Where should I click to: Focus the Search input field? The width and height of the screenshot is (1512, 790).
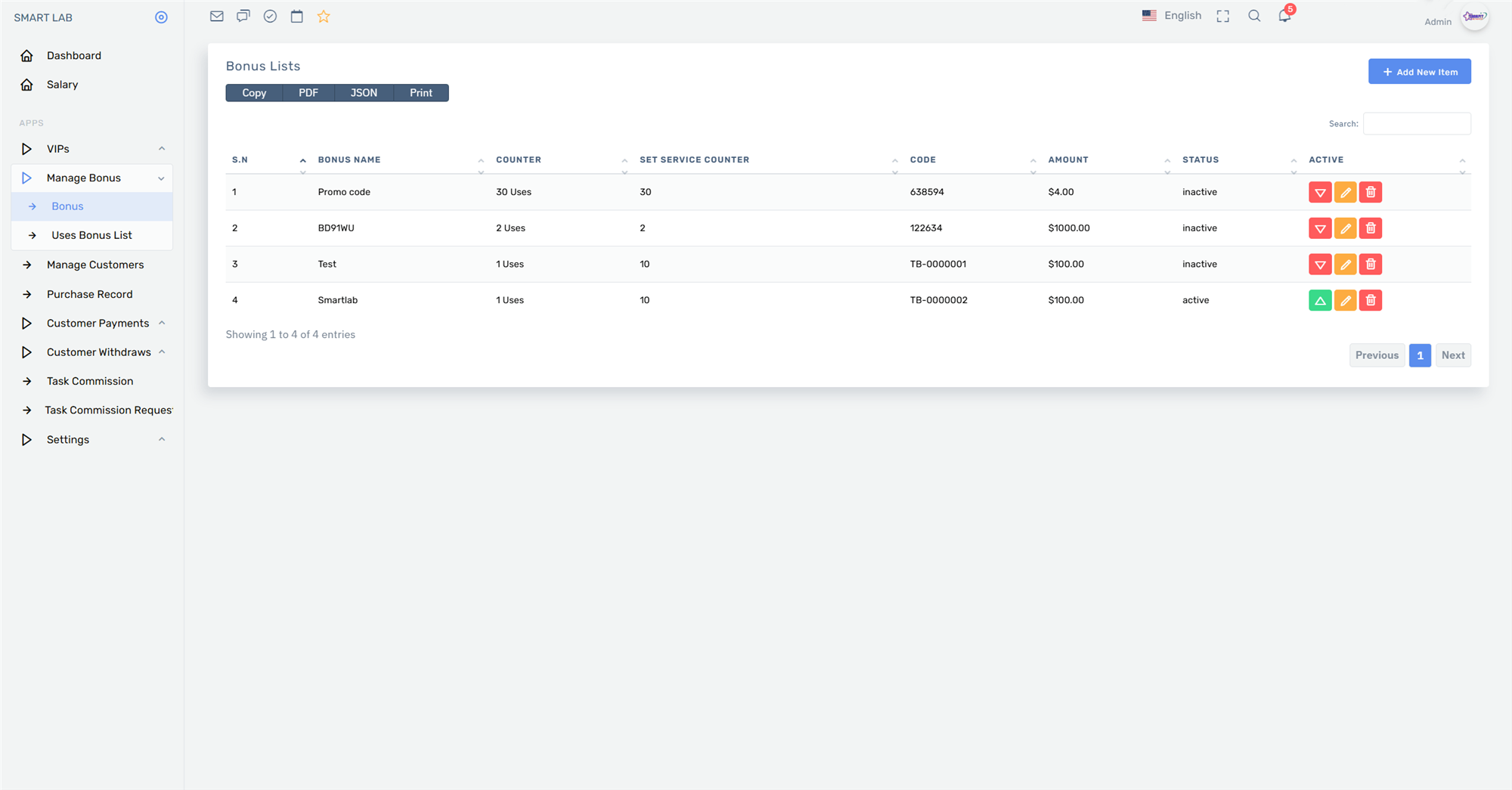click(x=1417, y=123)
